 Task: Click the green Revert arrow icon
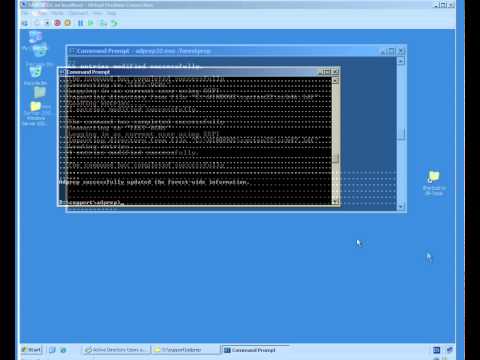click(x=114, y=23)
